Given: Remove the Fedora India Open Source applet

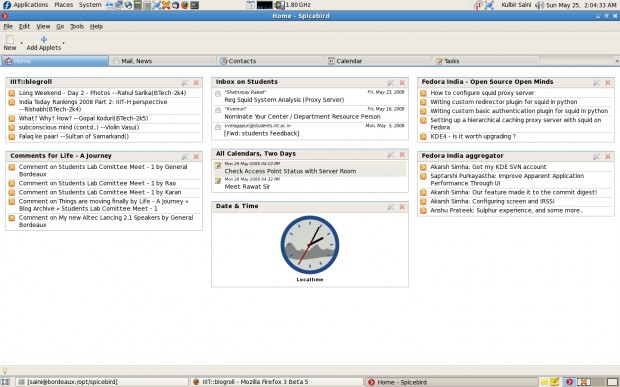Looking at the screenshot, I should [608, 83].
